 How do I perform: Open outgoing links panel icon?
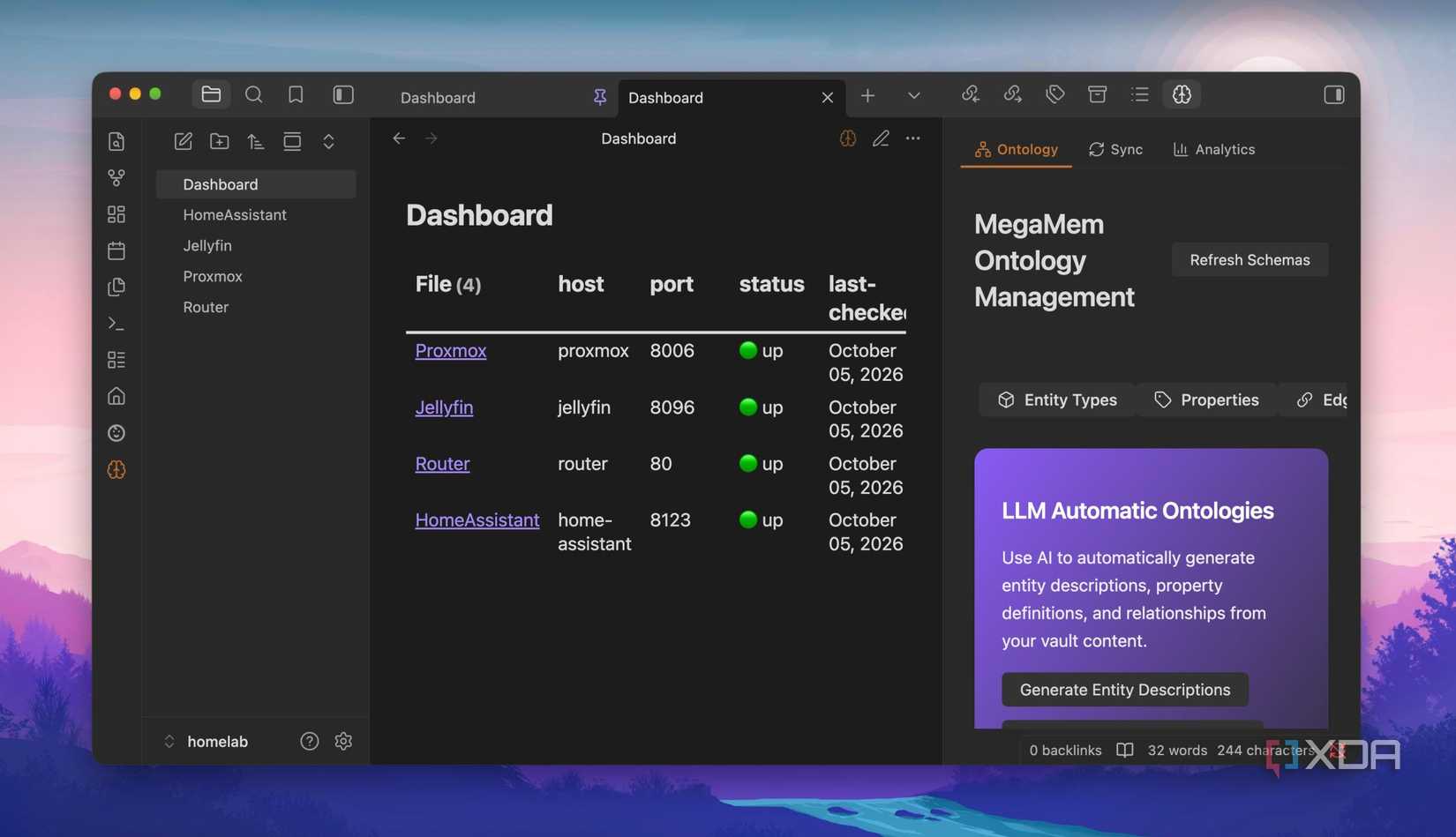click(x=1013, y=94)
